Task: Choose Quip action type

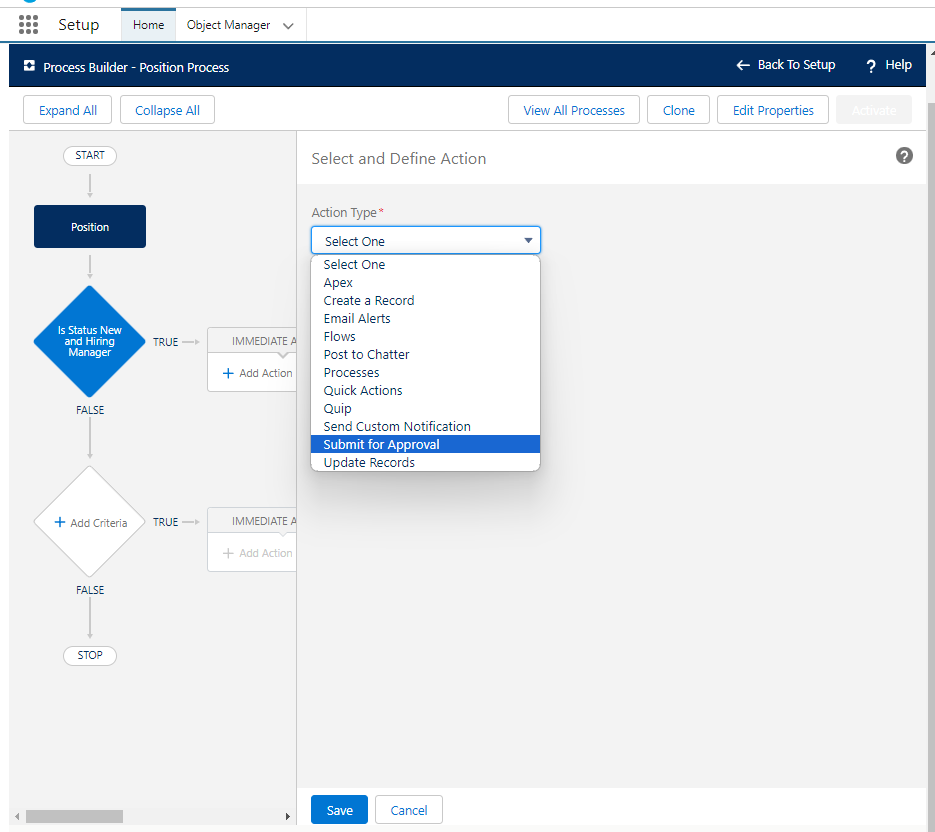Action: (x=425, y=409)
